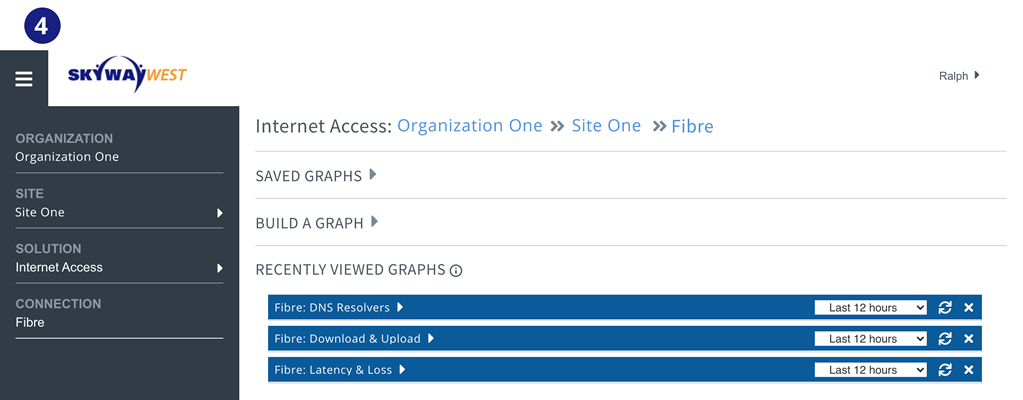This screenshot has width=1023, height=400.
Task: Open the hamburger menu icon
Action: tap(24, 79)
